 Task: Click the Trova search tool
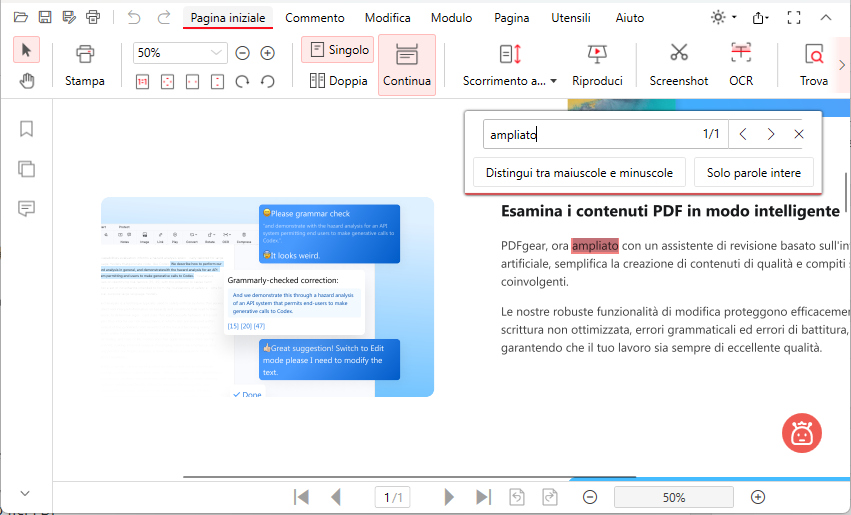coord(814,66)
